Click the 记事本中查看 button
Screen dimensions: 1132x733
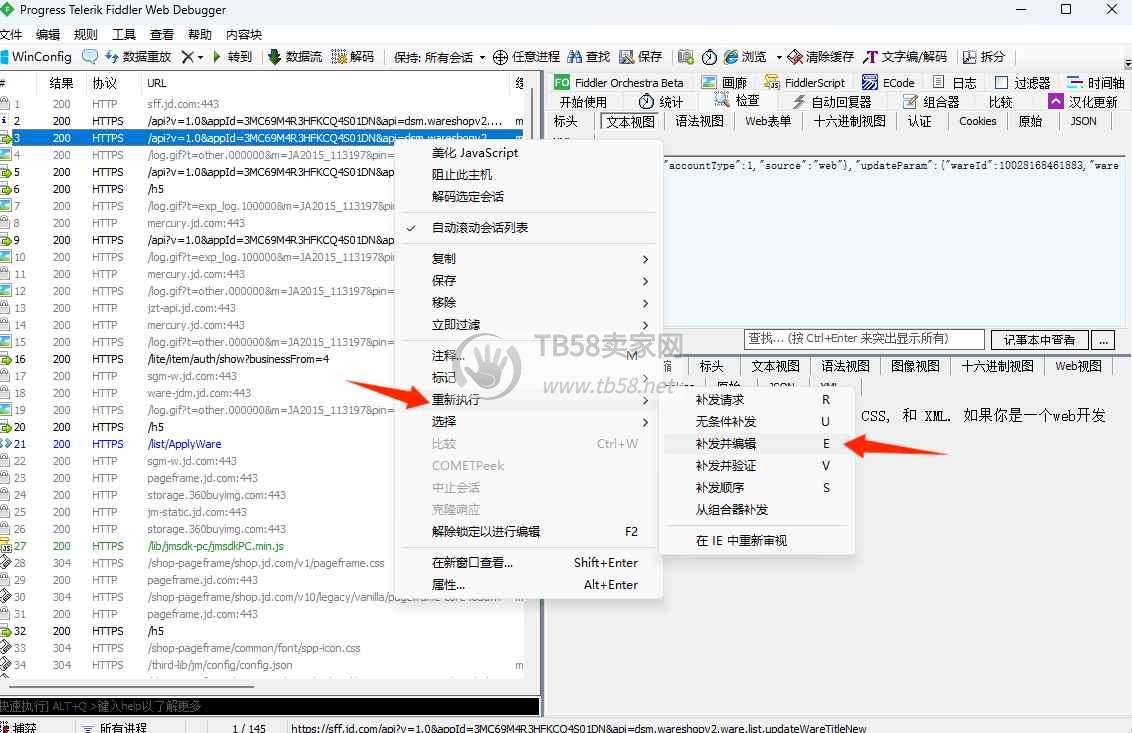click(x=1039, y=339)
